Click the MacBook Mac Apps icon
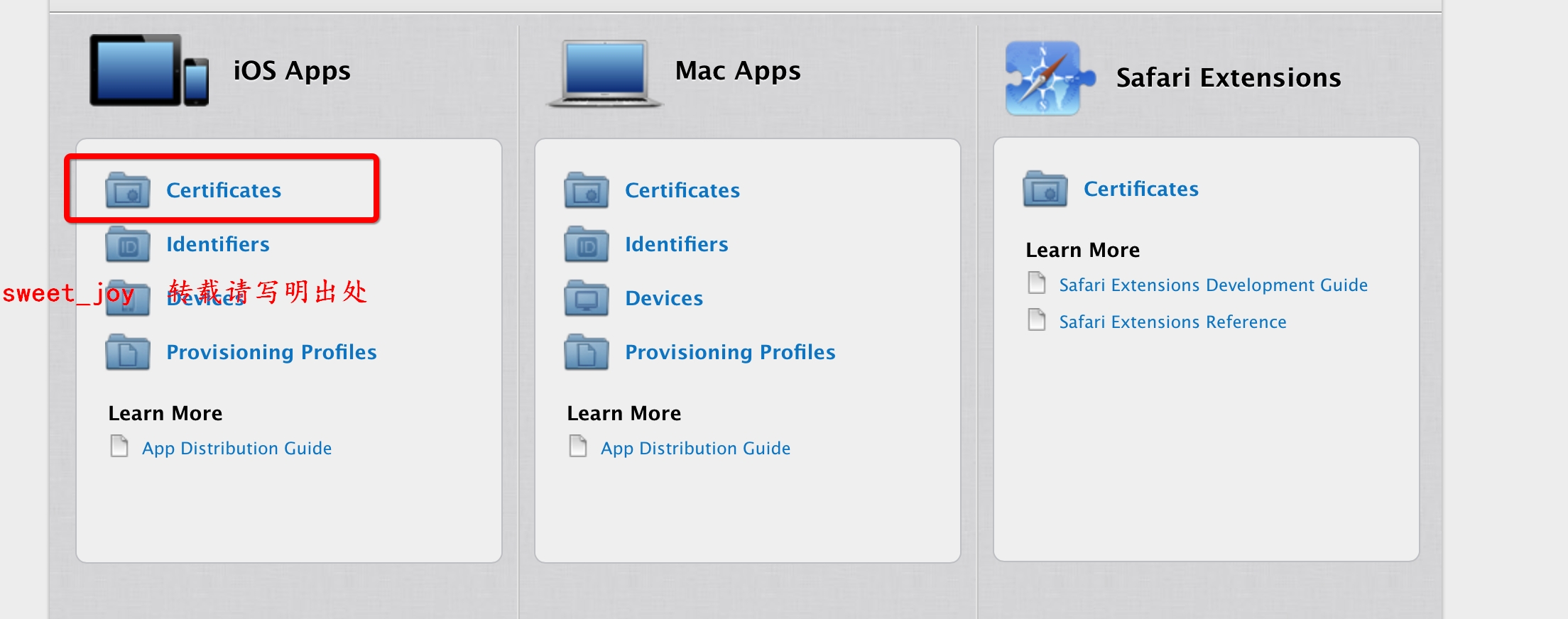 tap(605, 74)
